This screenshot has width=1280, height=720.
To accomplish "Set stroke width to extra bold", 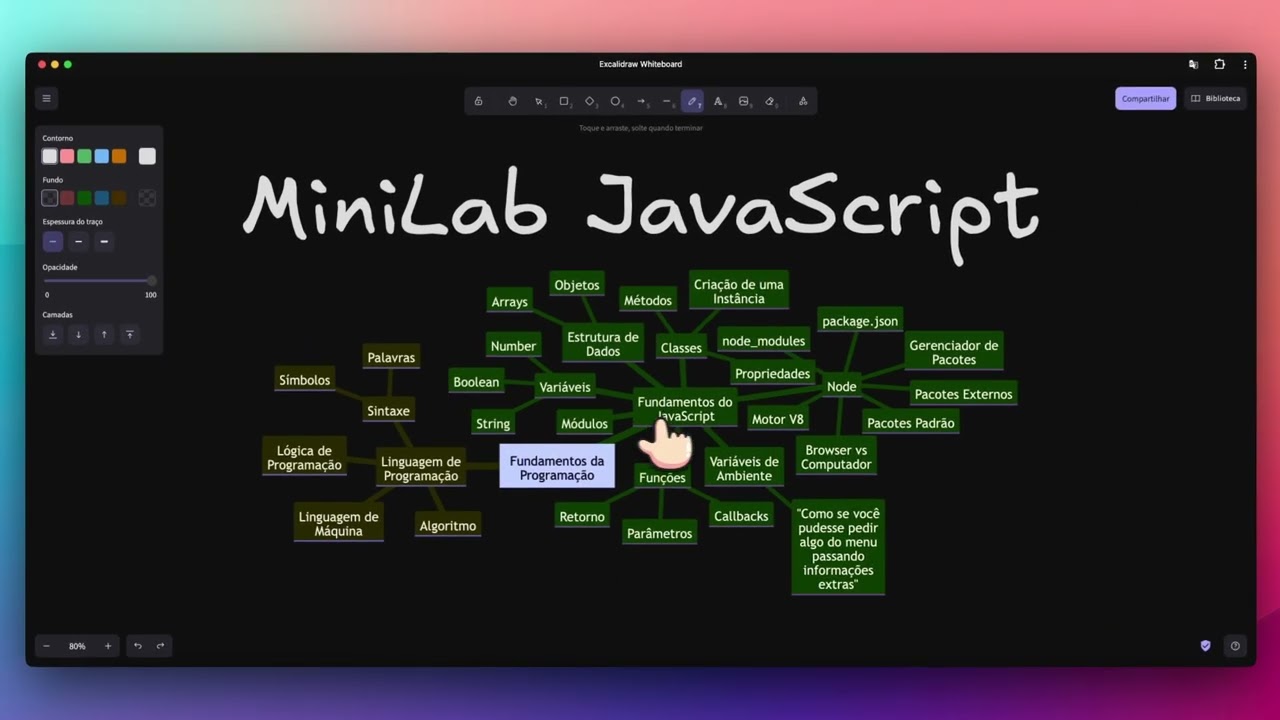I will click(104, 242).
